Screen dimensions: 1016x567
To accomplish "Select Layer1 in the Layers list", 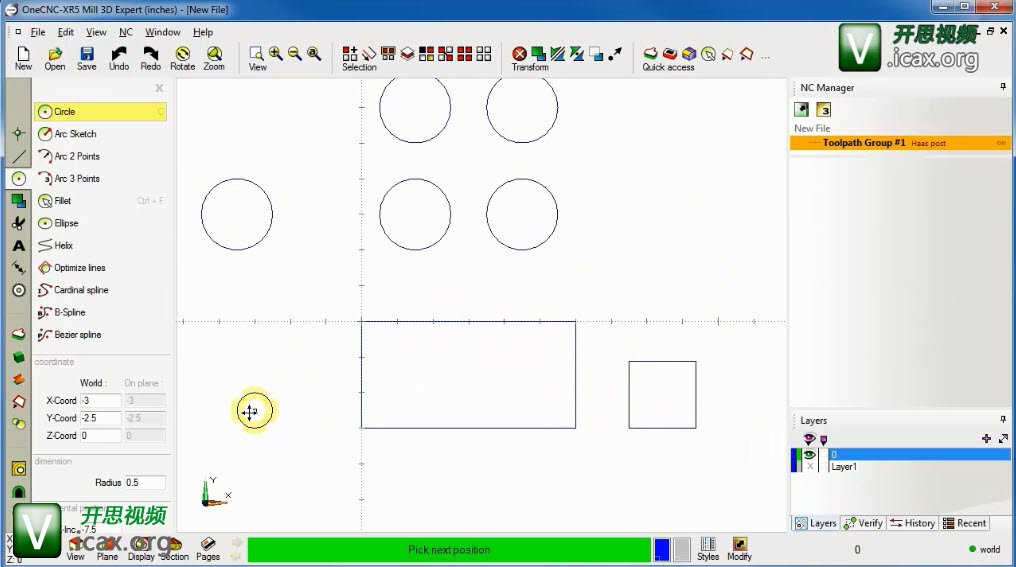I will tap(919, 467).
